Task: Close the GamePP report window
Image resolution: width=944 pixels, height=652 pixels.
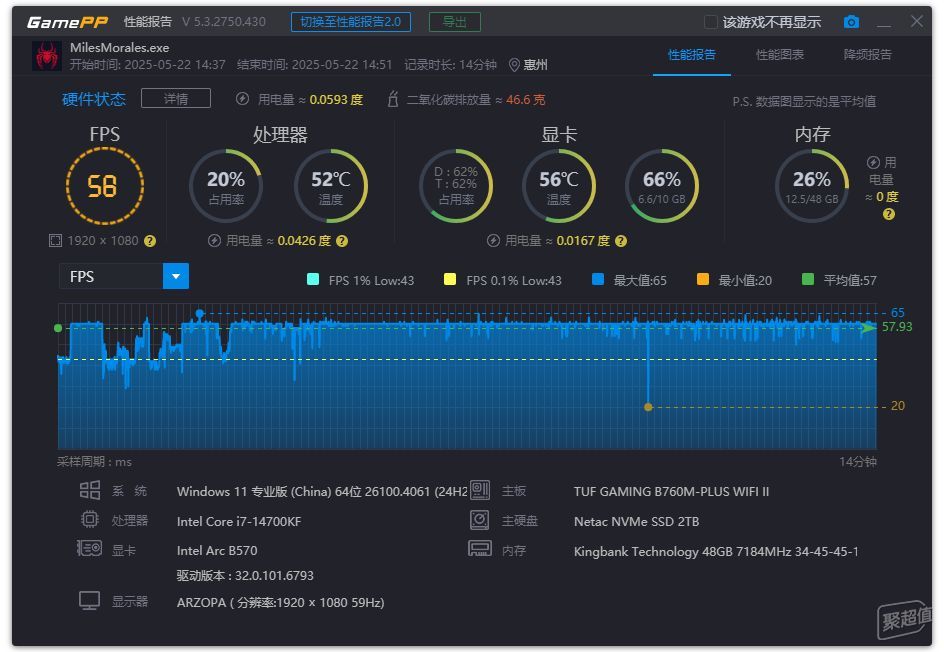Action: pyautogui.click(x=917, y=22)
